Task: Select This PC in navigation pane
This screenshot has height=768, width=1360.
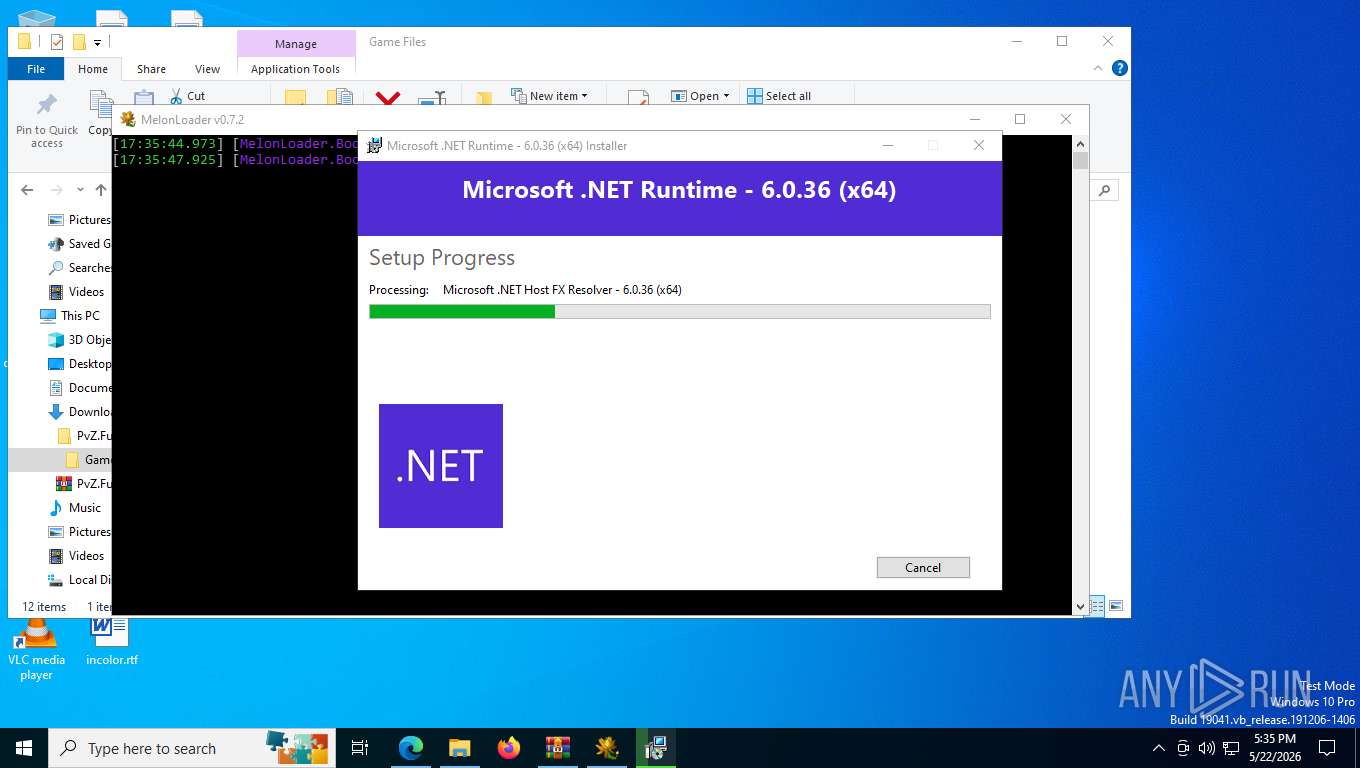Action: point(70,315)
